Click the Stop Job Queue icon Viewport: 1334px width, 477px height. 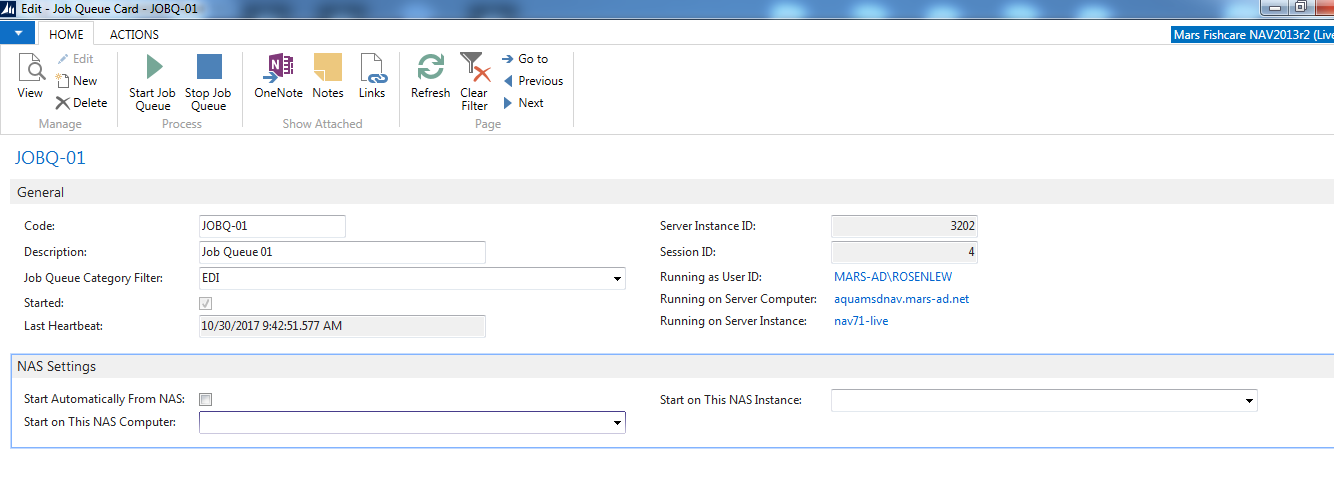point(209,67)
